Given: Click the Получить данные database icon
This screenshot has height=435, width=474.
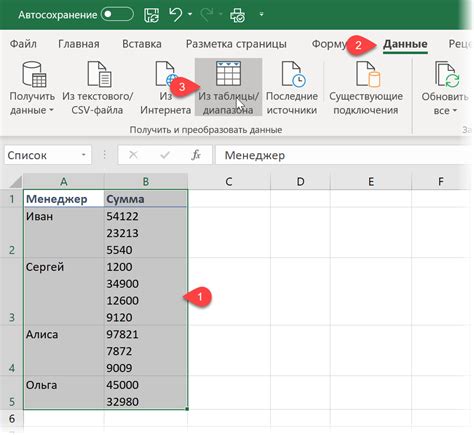Looking at the screenshot, I should click(34, 74).
